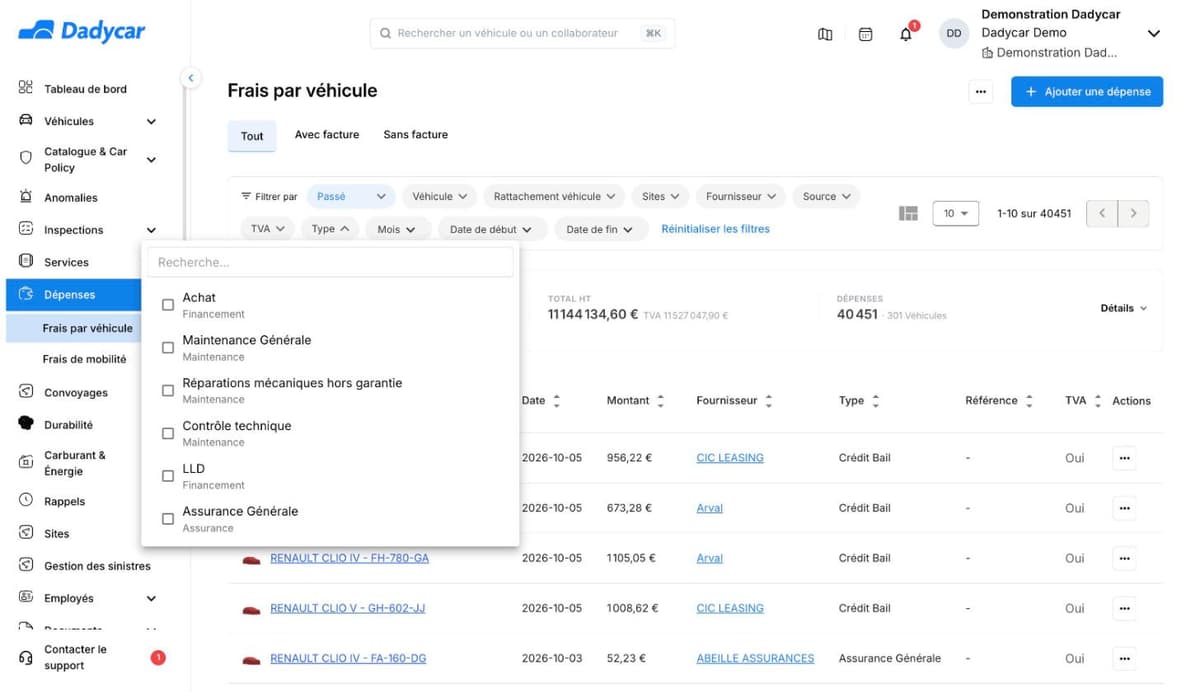Go to next results page arrow
The height and width of the screenshot is (692, 1200).
coord(1133,213)
